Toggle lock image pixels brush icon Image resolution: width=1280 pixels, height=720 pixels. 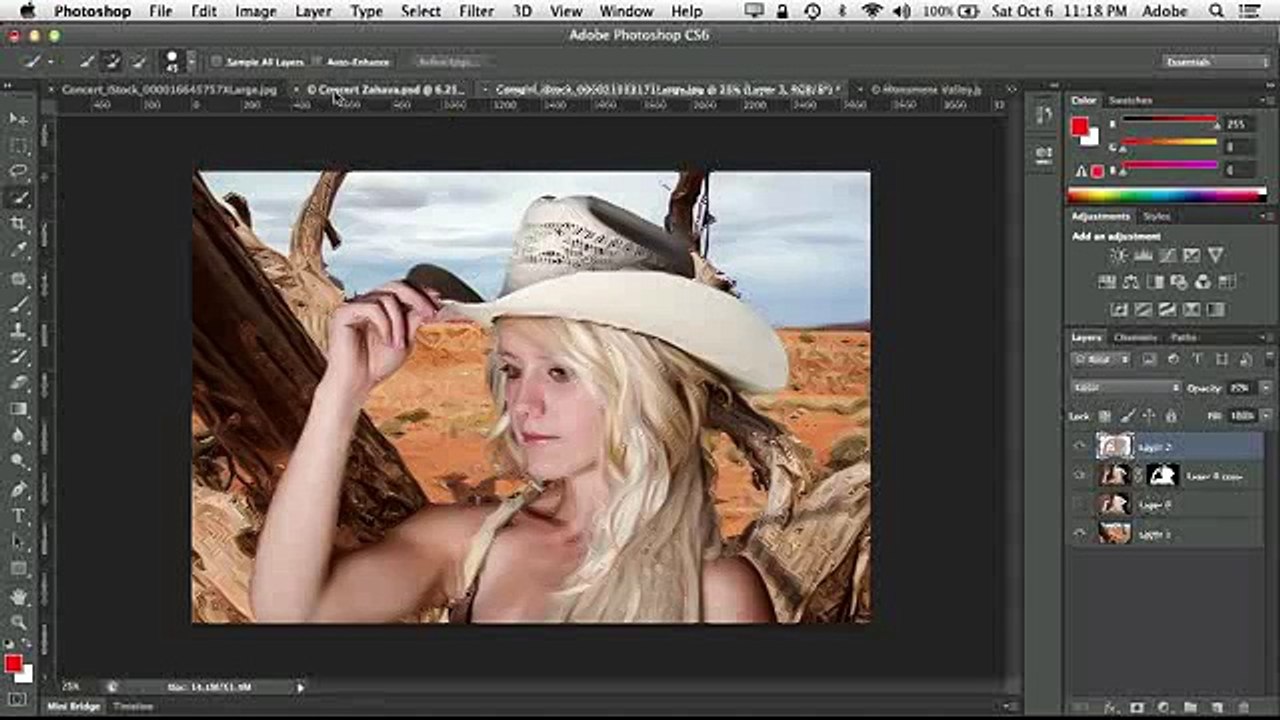(1127, 416)
